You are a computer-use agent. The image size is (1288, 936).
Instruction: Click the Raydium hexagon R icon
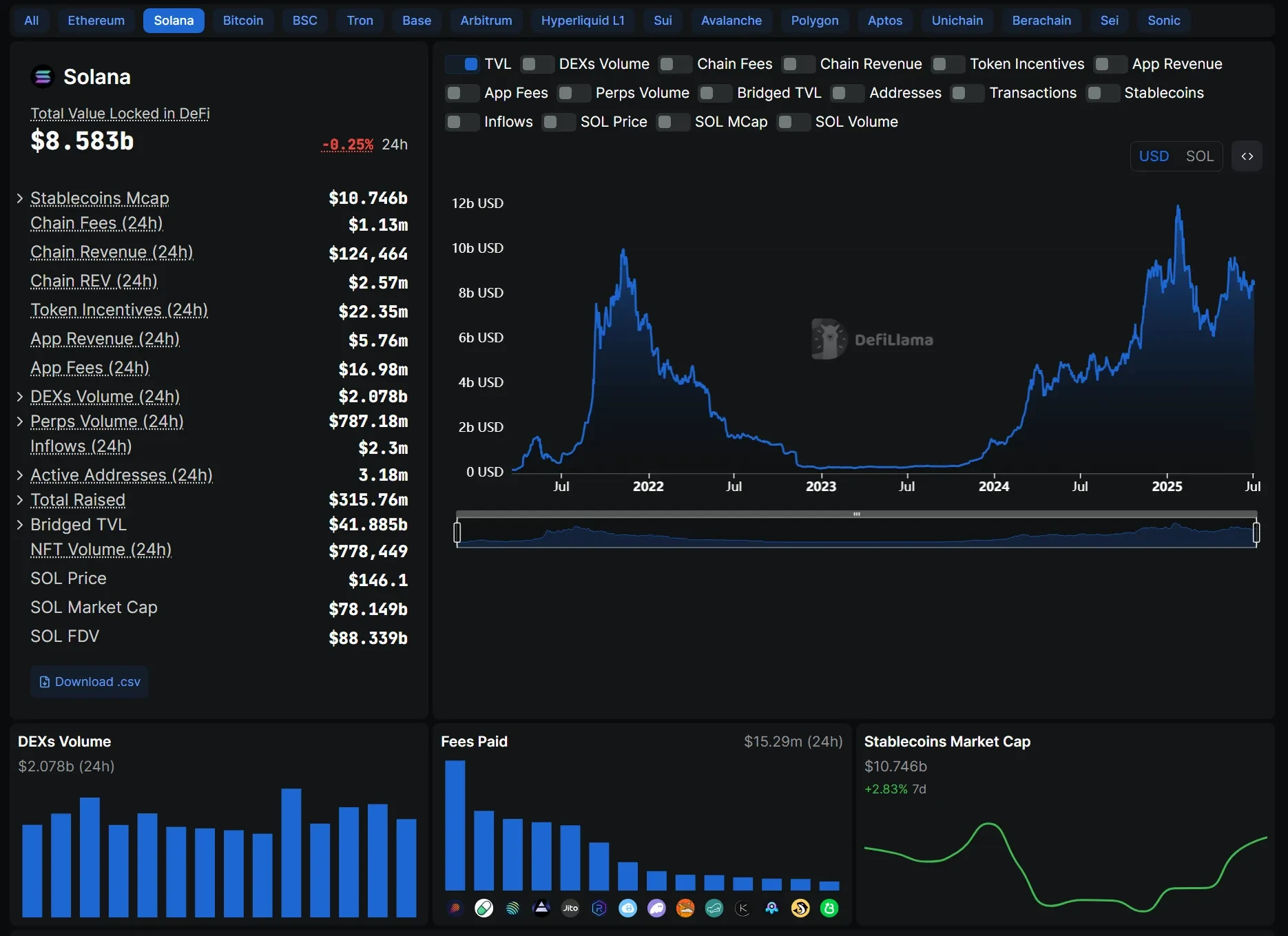[599, 908]
